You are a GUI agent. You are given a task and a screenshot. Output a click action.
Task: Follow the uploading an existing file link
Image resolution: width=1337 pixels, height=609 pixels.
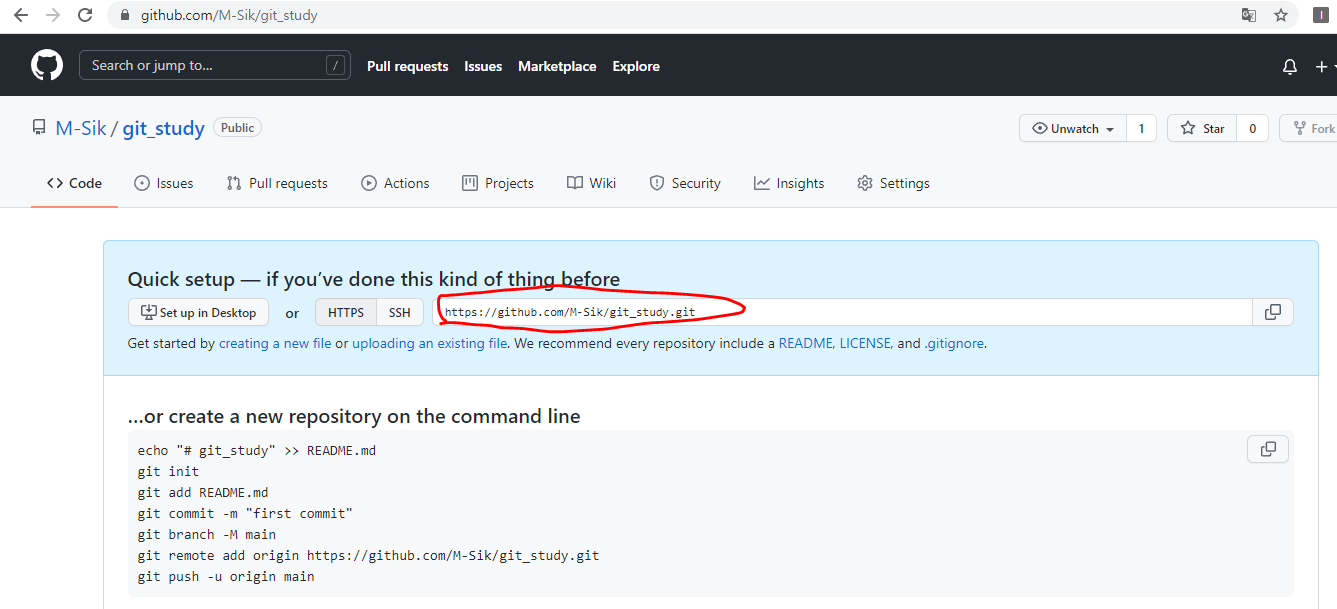pyautogui.click(x=429, y=343)
